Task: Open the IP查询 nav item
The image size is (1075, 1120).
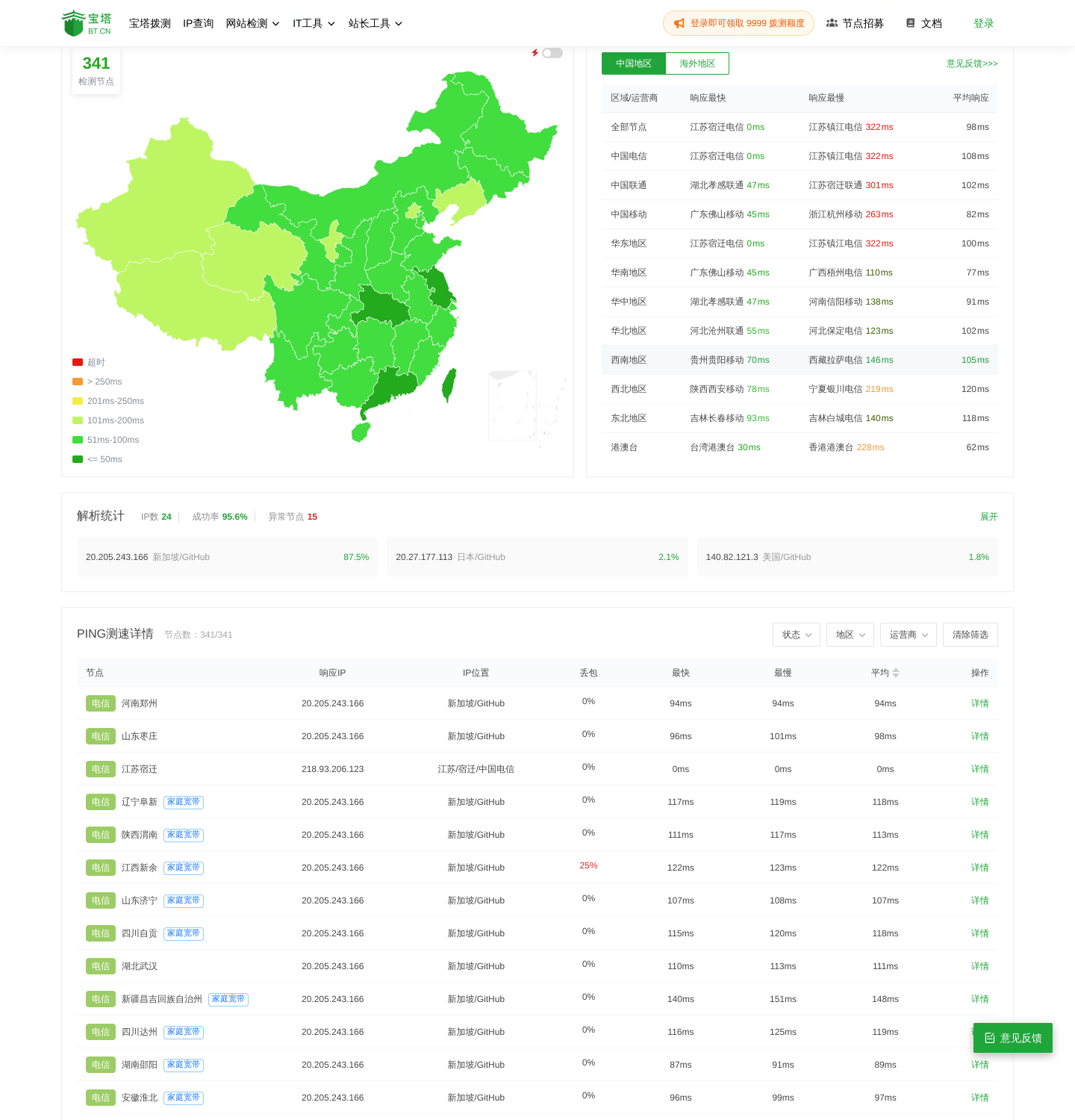Action: coord(199,23)
